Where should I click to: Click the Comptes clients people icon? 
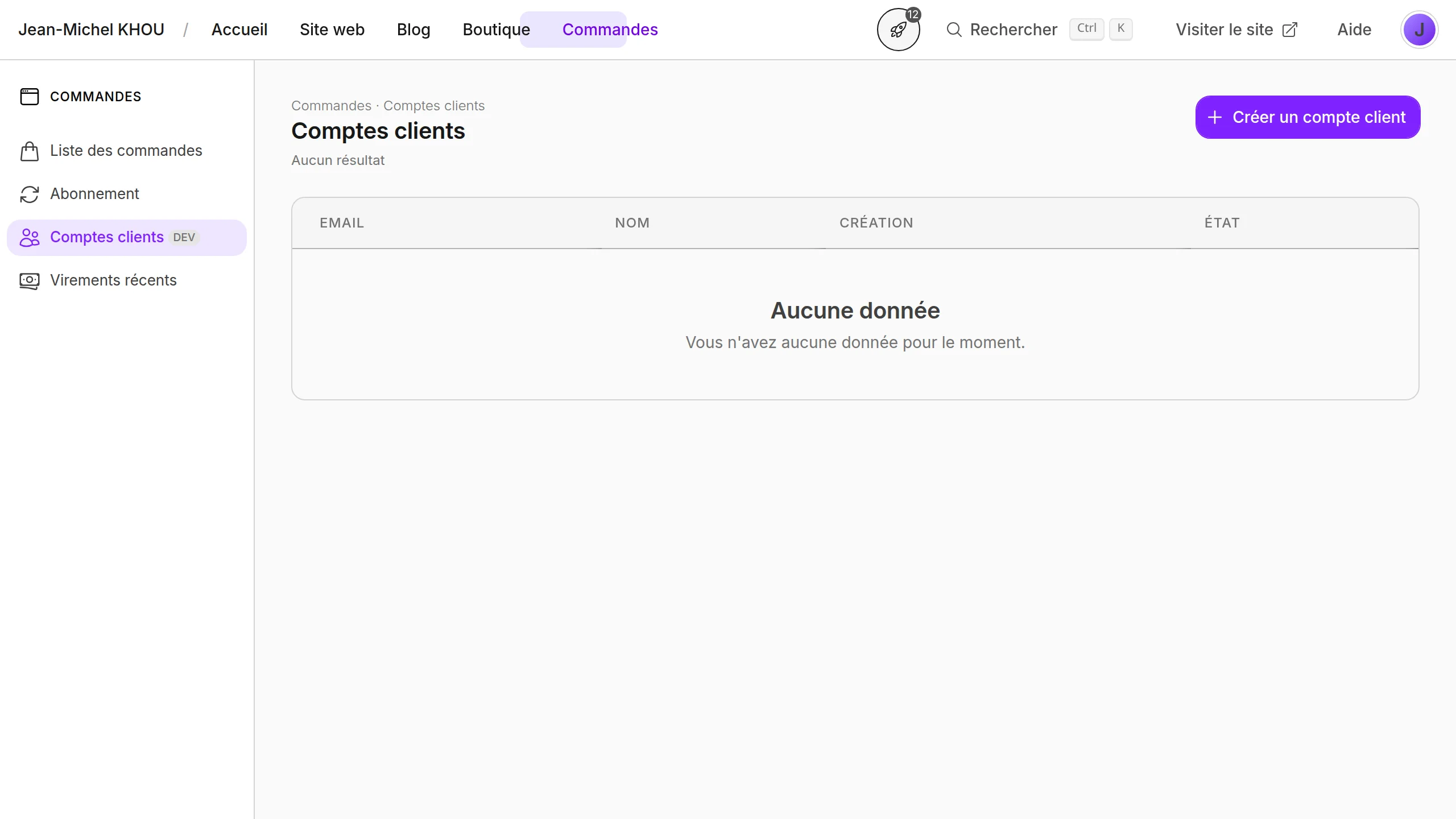click(x=30, y=238)
